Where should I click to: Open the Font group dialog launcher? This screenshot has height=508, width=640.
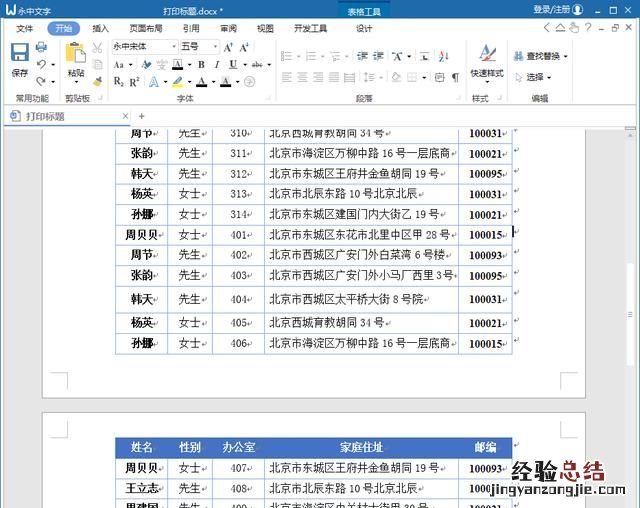(x=269, y=98)
